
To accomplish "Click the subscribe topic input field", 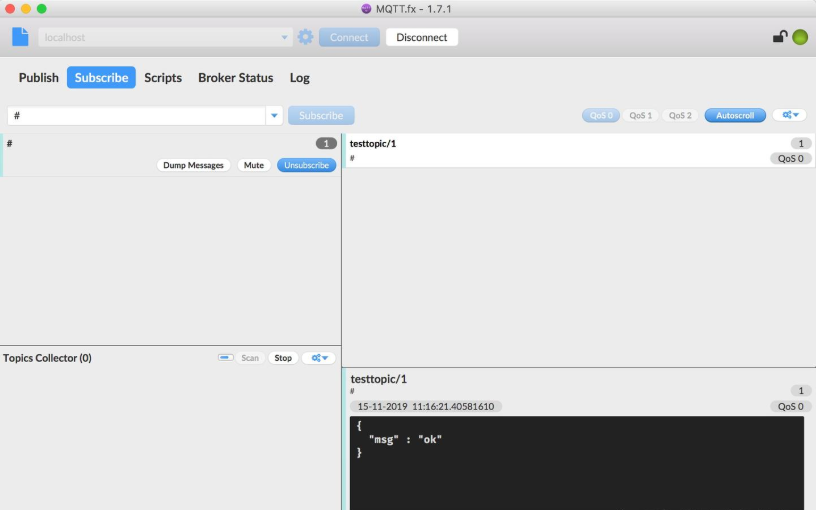I will coord(137,116).
